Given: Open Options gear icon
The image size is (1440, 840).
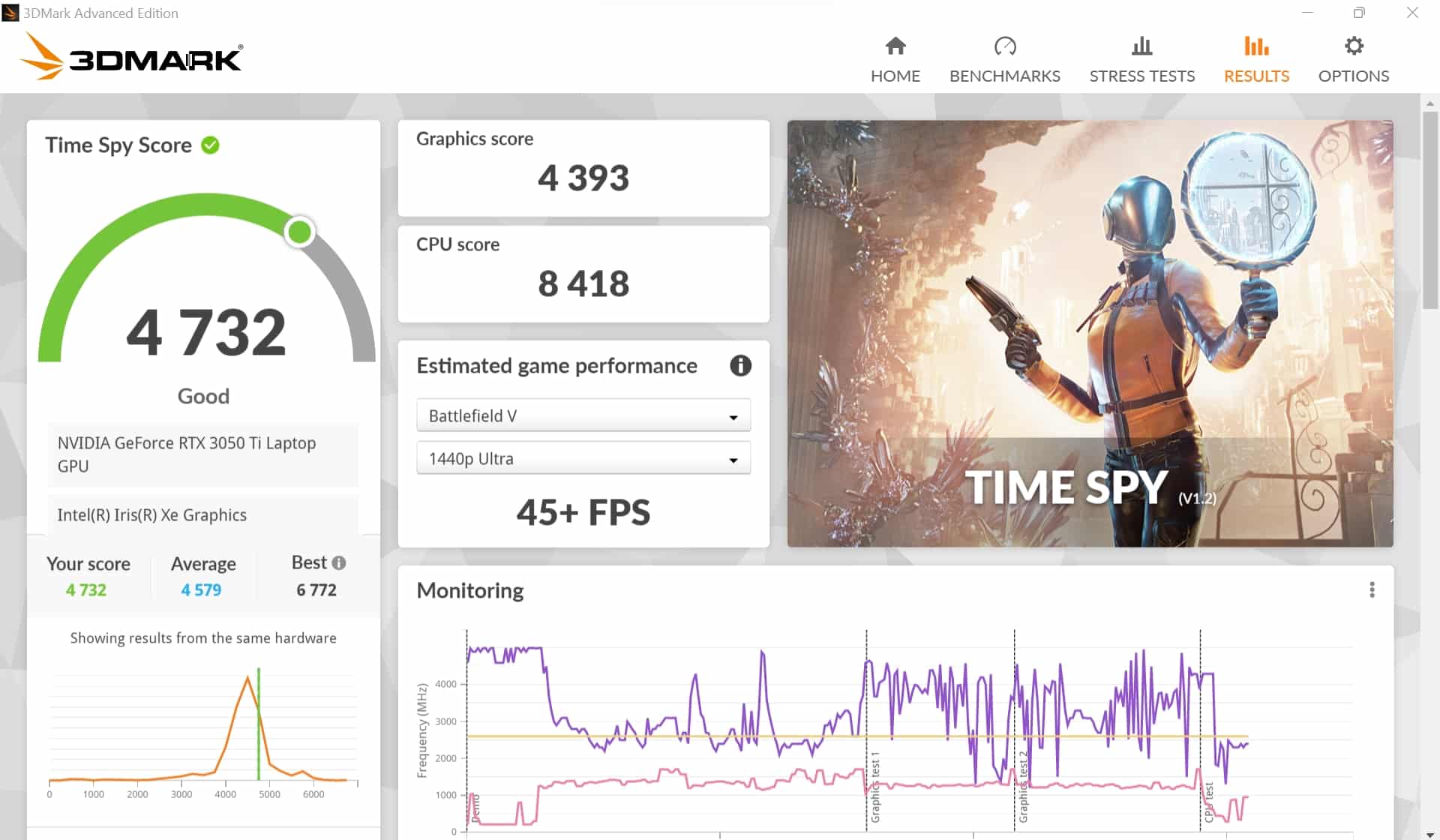Looking at the screenshot, I should click(1353, 46).
